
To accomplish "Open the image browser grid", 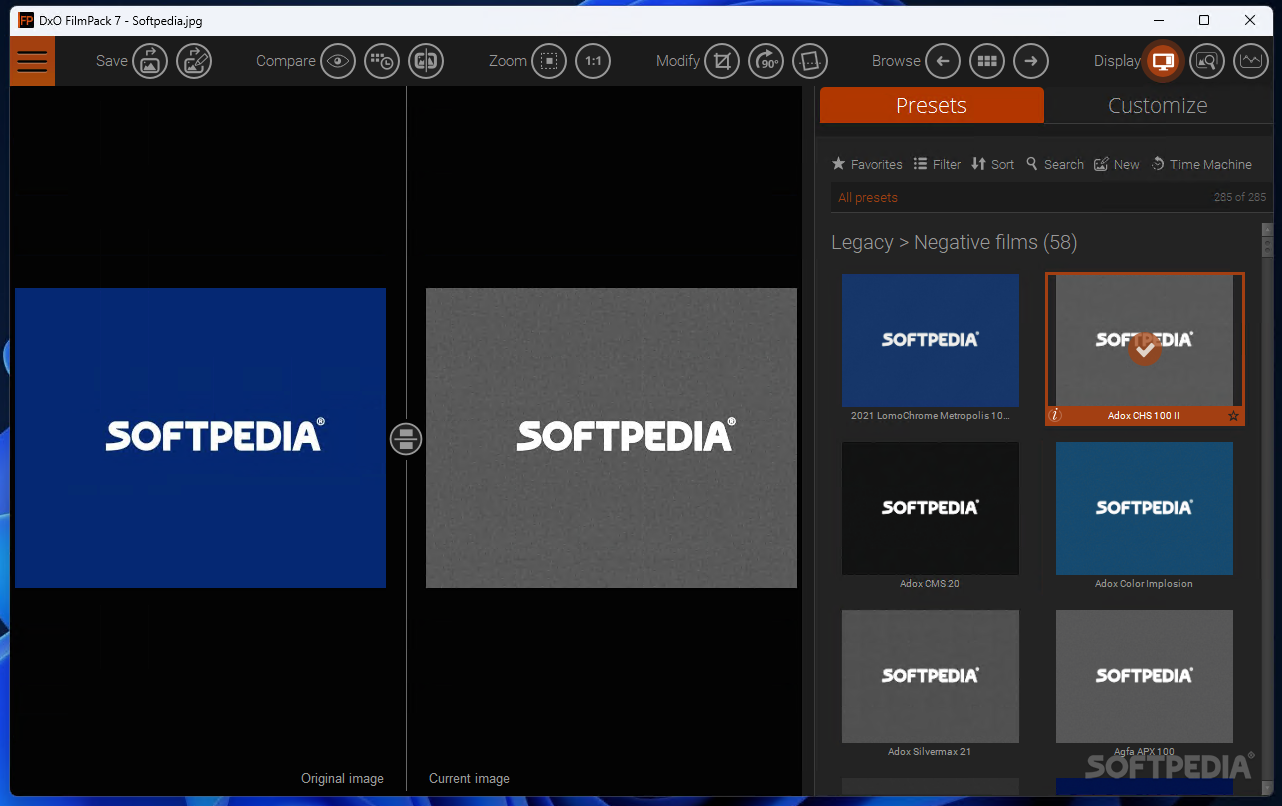I will click(x=987, y=61).
